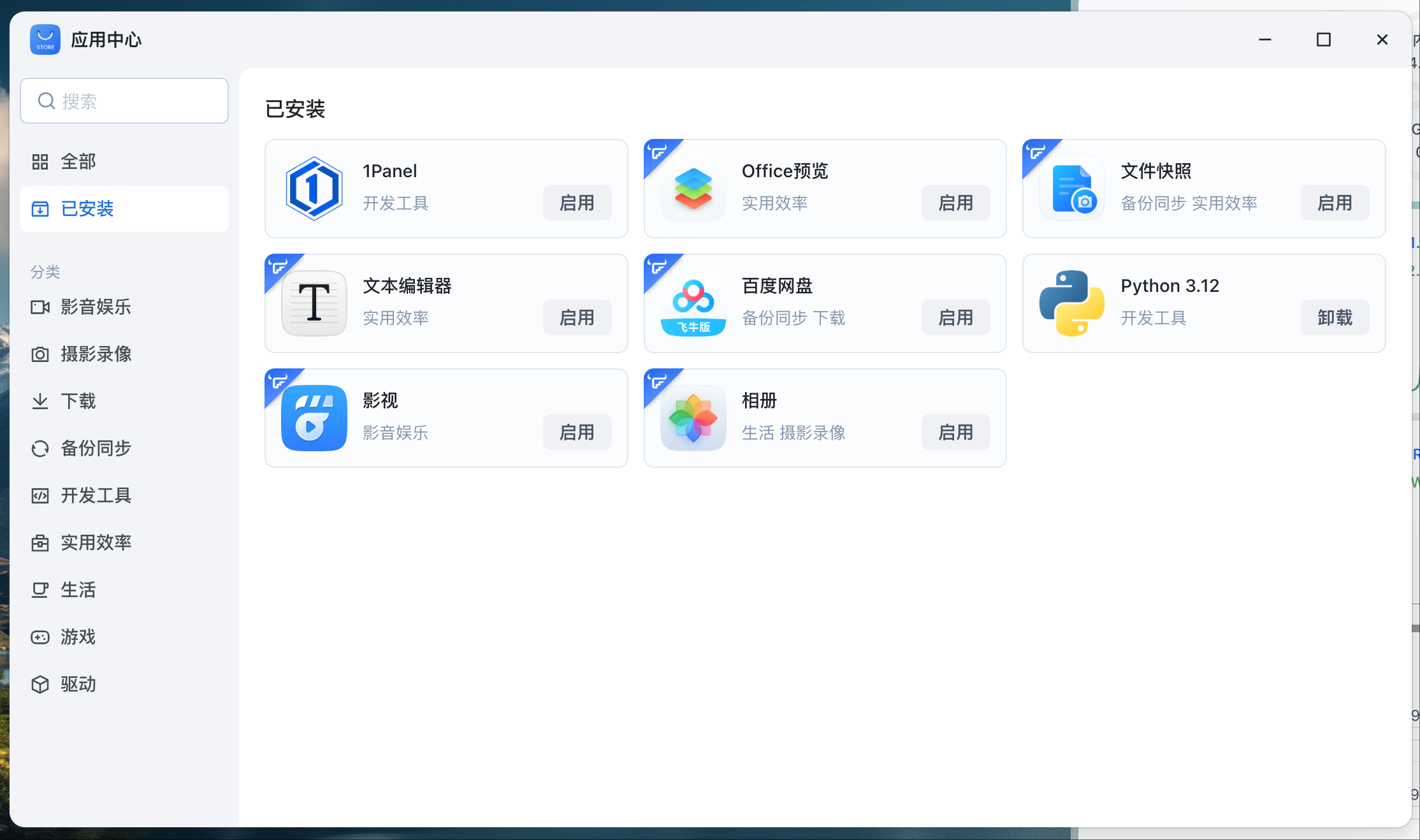The height and width of the screenshot is (840, 1420).
Task: Click the 影视 app icon
Action: click(314, 418)
